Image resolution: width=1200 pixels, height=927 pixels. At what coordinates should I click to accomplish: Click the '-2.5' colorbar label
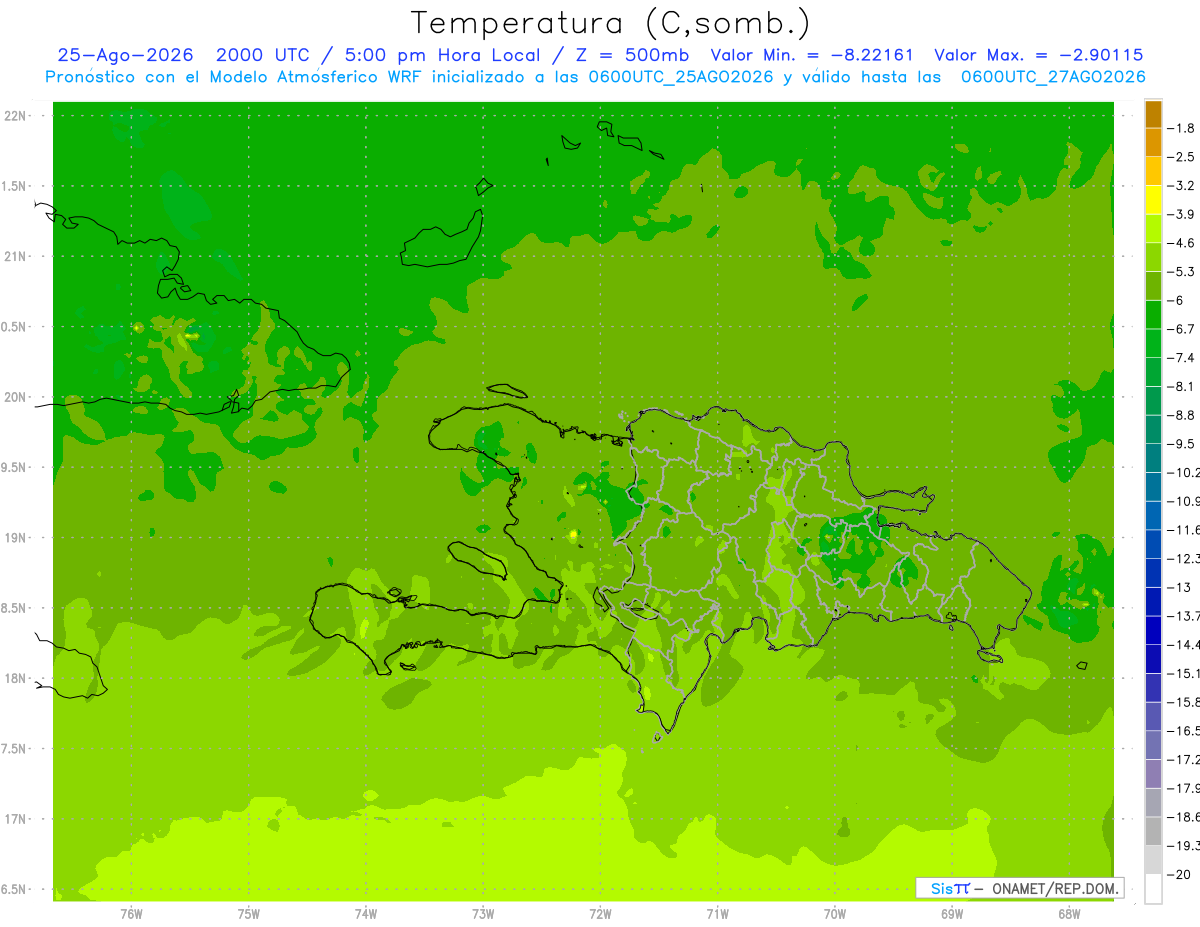[x=1181, y=157]
